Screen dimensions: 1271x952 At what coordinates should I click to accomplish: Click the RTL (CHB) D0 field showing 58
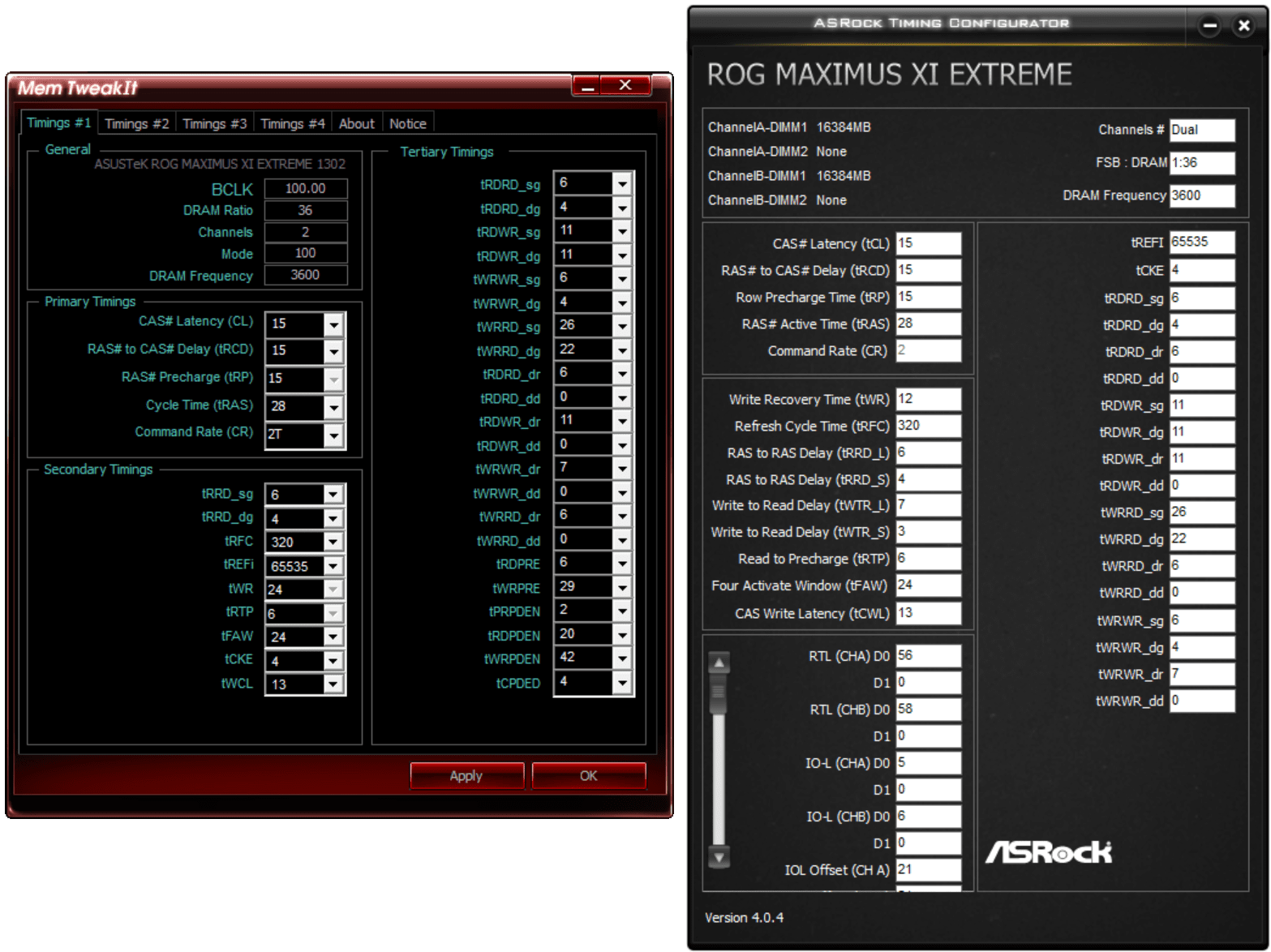coord(929,710)
